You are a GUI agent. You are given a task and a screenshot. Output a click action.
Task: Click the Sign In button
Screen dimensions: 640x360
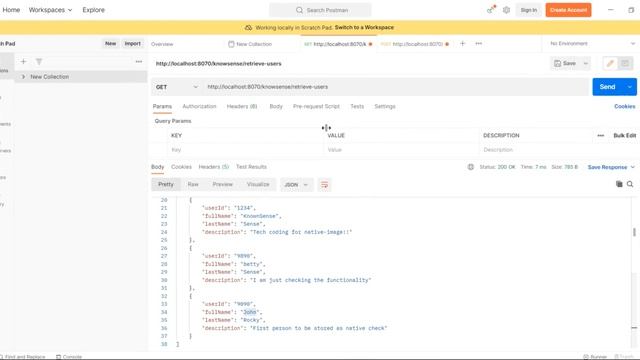[x=529, y=10]
